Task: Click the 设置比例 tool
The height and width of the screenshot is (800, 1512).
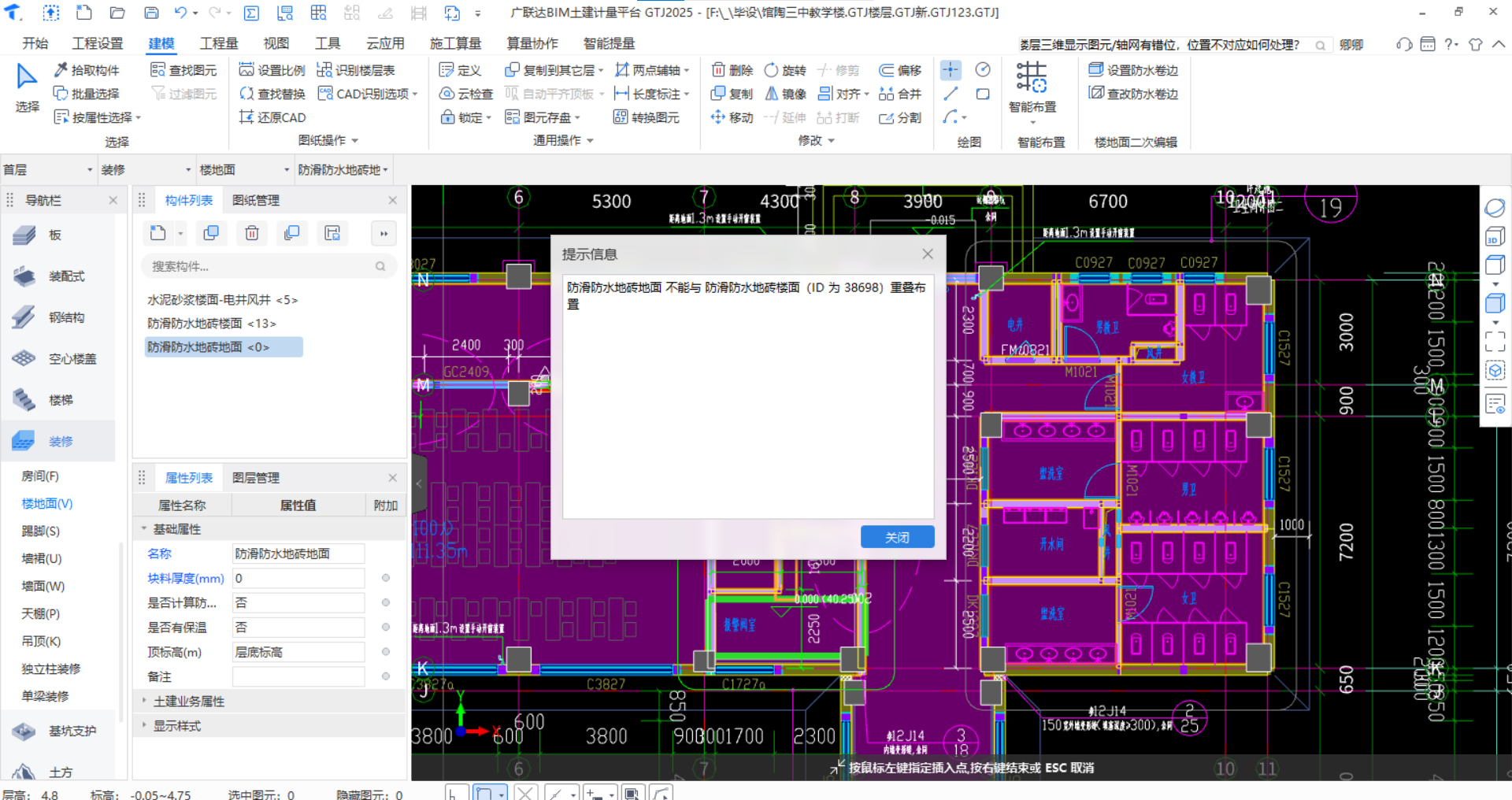Action: pos(272,70)
